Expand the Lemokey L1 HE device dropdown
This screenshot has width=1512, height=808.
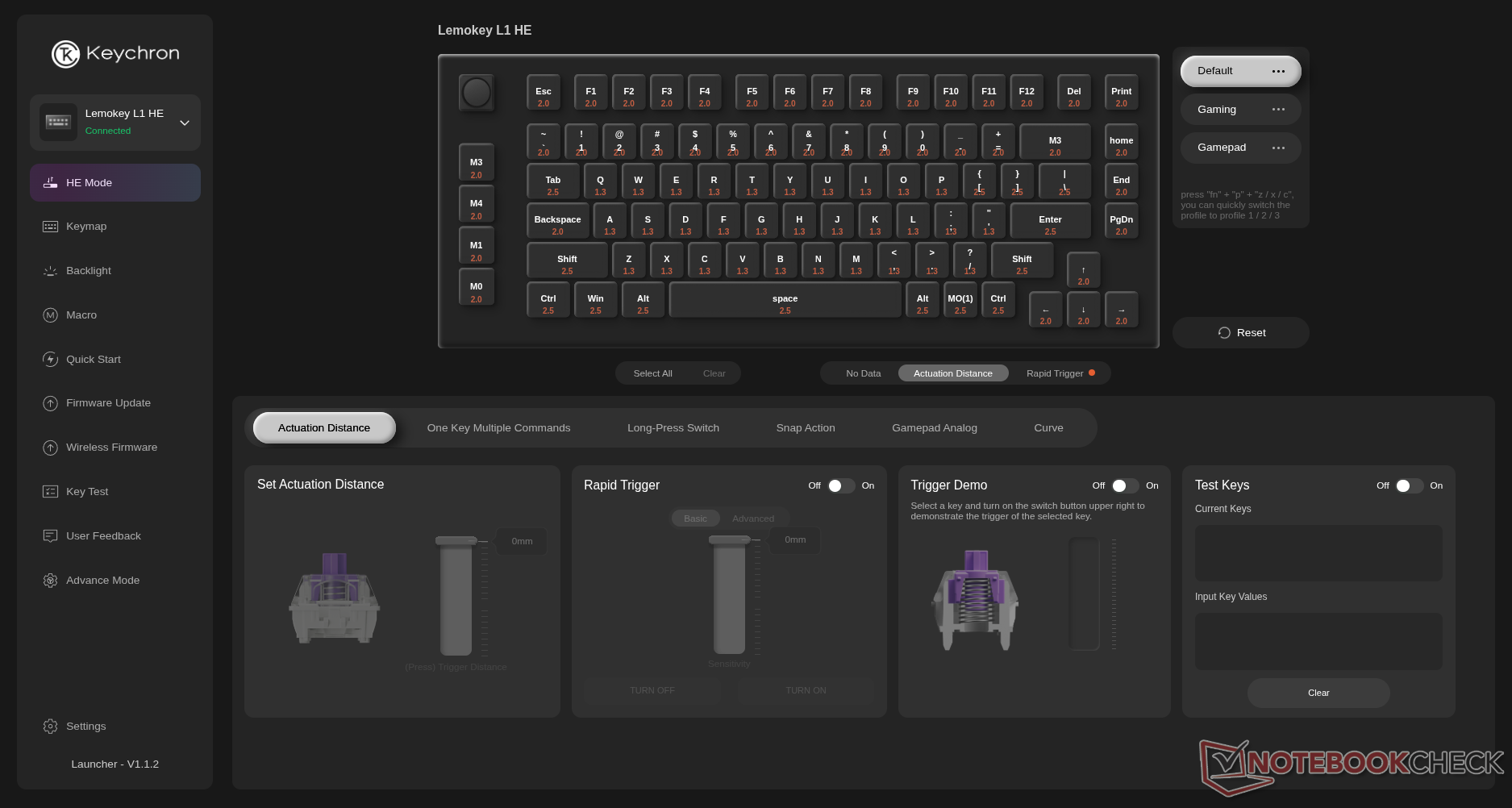tap(185, 123)
